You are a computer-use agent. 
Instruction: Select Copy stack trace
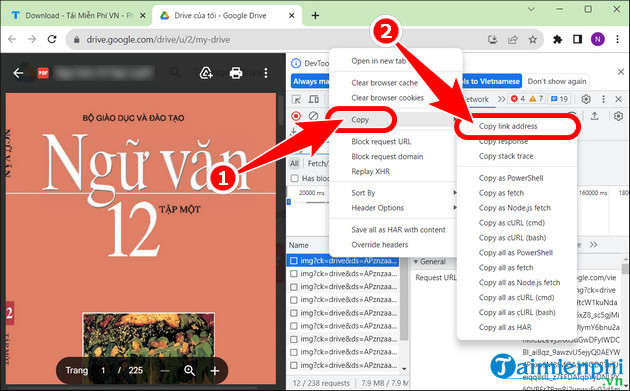[506, 156]
